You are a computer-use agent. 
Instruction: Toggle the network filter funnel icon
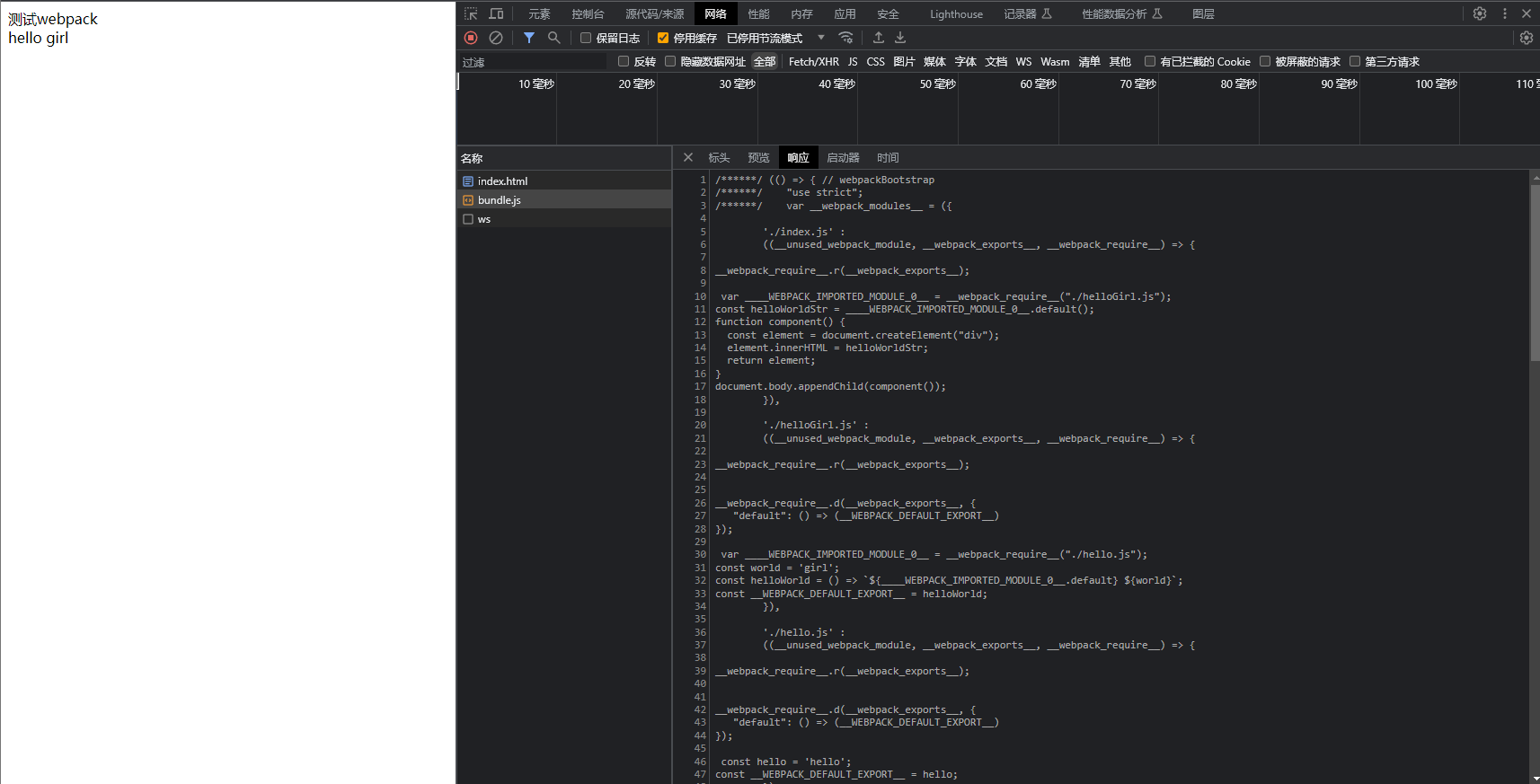pyautogui.click(x=529, y=38)
